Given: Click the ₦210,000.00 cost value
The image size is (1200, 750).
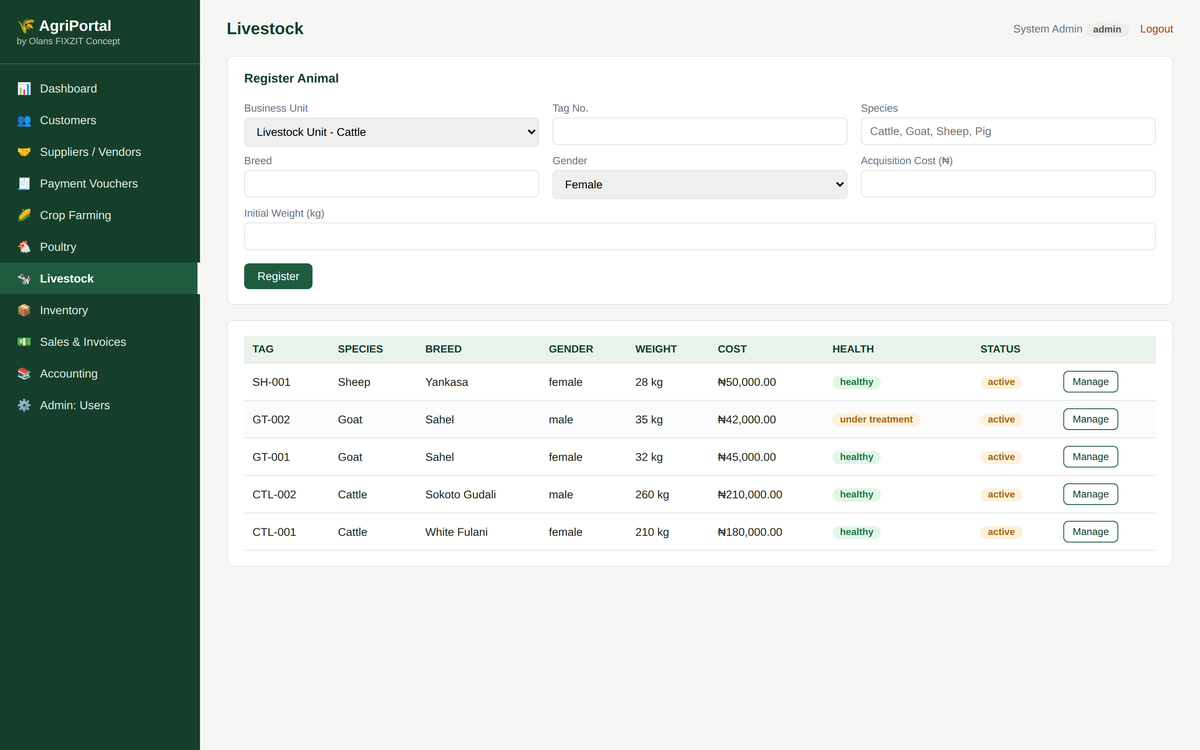Looking at the screenshot, I should pyautogui.click(x=750, y=494).
